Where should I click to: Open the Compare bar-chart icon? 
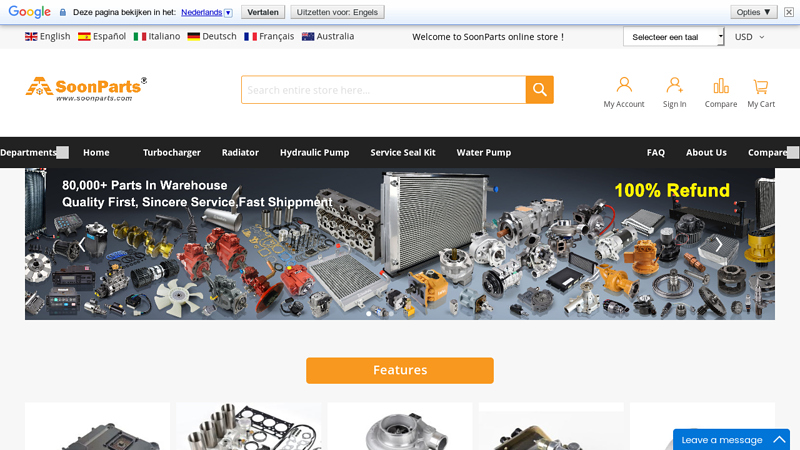pyautogui.click(x=721, y=86)
